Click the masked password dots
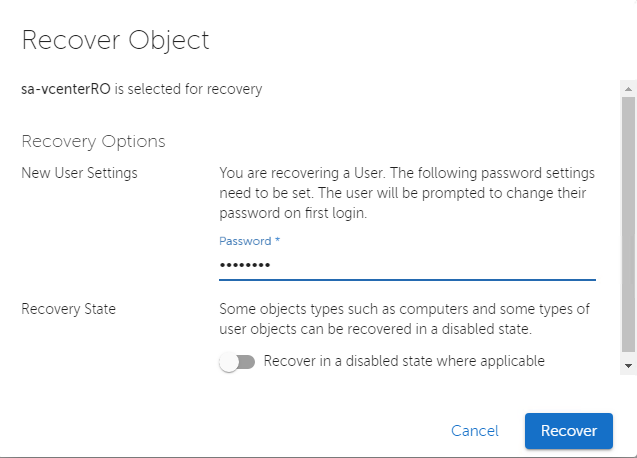This screenshot has width=637, height=458. tap(245, 265)
